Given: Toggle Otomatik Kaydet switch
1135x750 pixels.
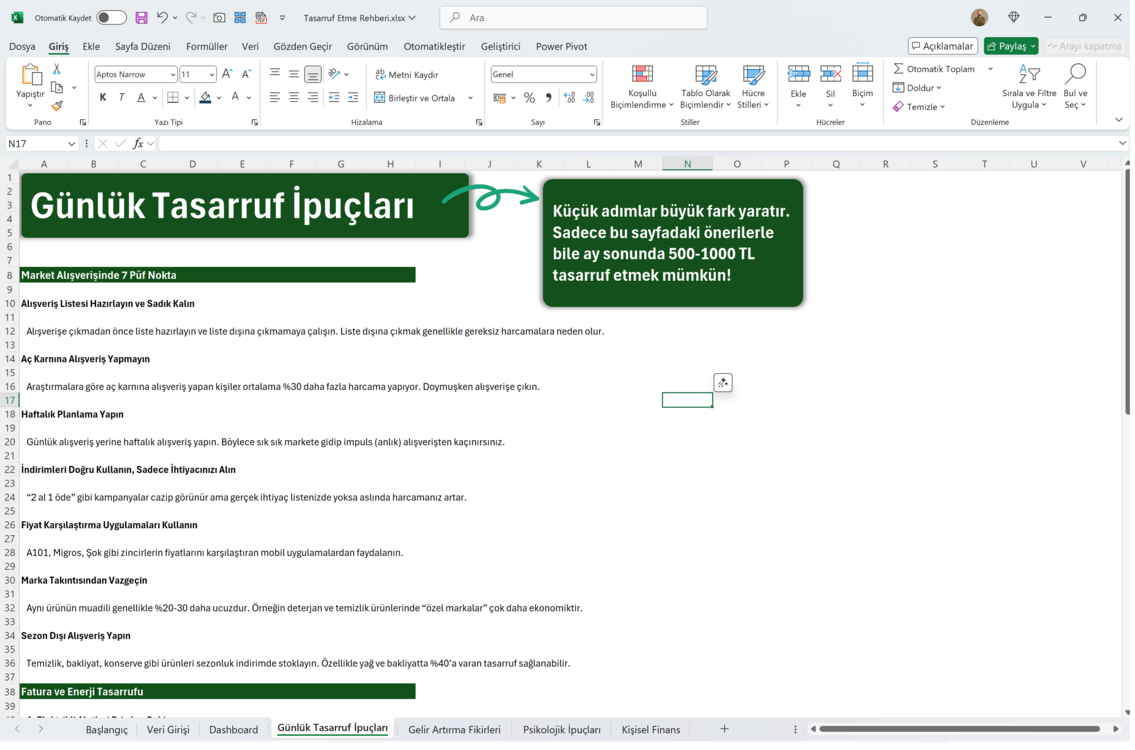Looking at the screenshot, I should pos(111,17).
